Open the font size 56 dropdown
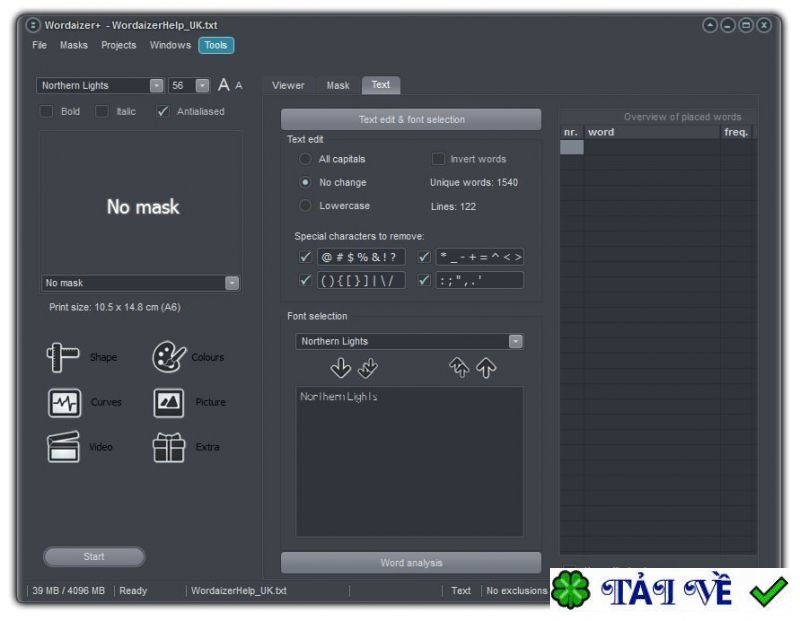Viewport: 800px width, 621px height. tap(202, 85)
